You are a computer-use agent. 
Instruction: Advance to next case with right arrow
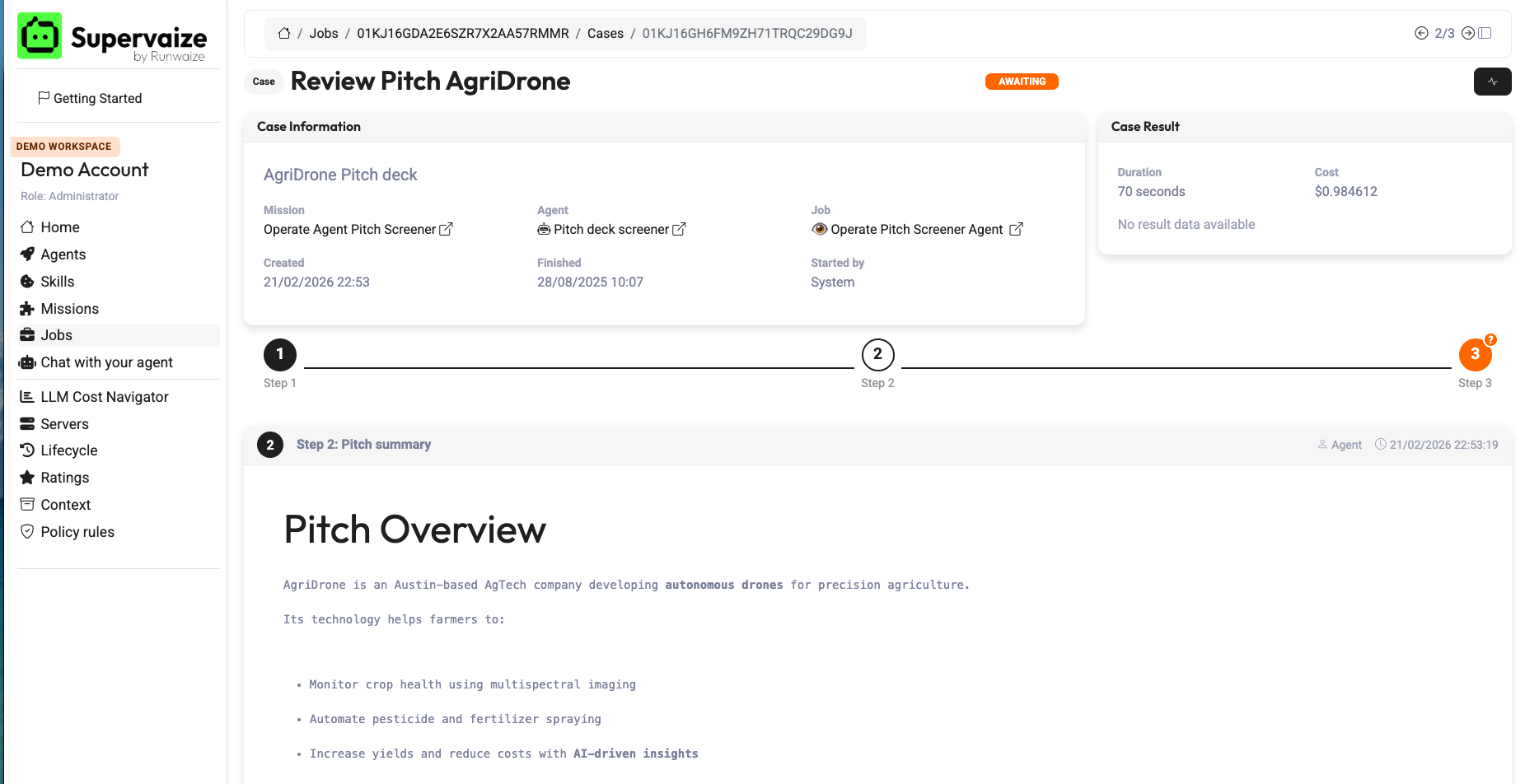click(x=1468, y=33)
